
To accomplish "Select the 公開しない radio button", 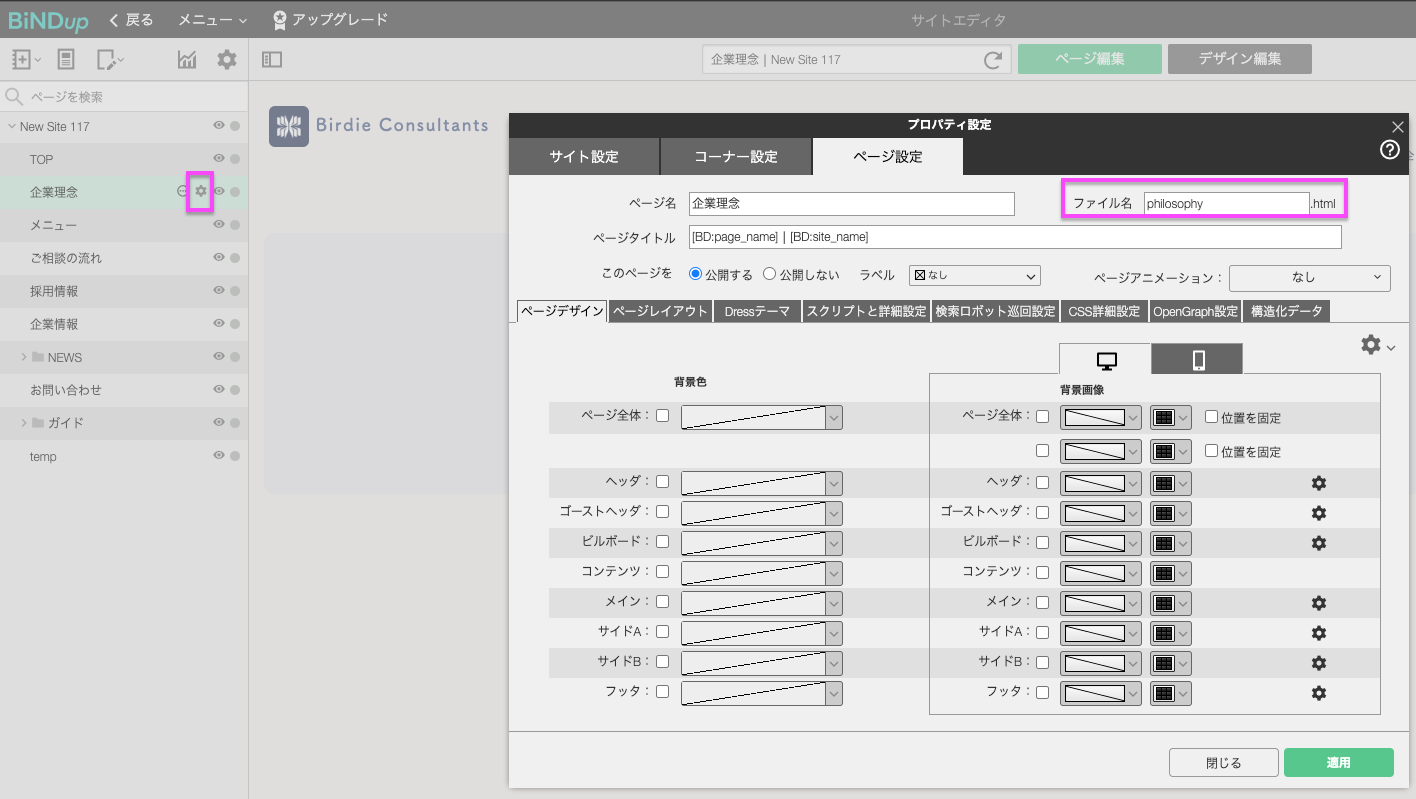I will 770,274.
